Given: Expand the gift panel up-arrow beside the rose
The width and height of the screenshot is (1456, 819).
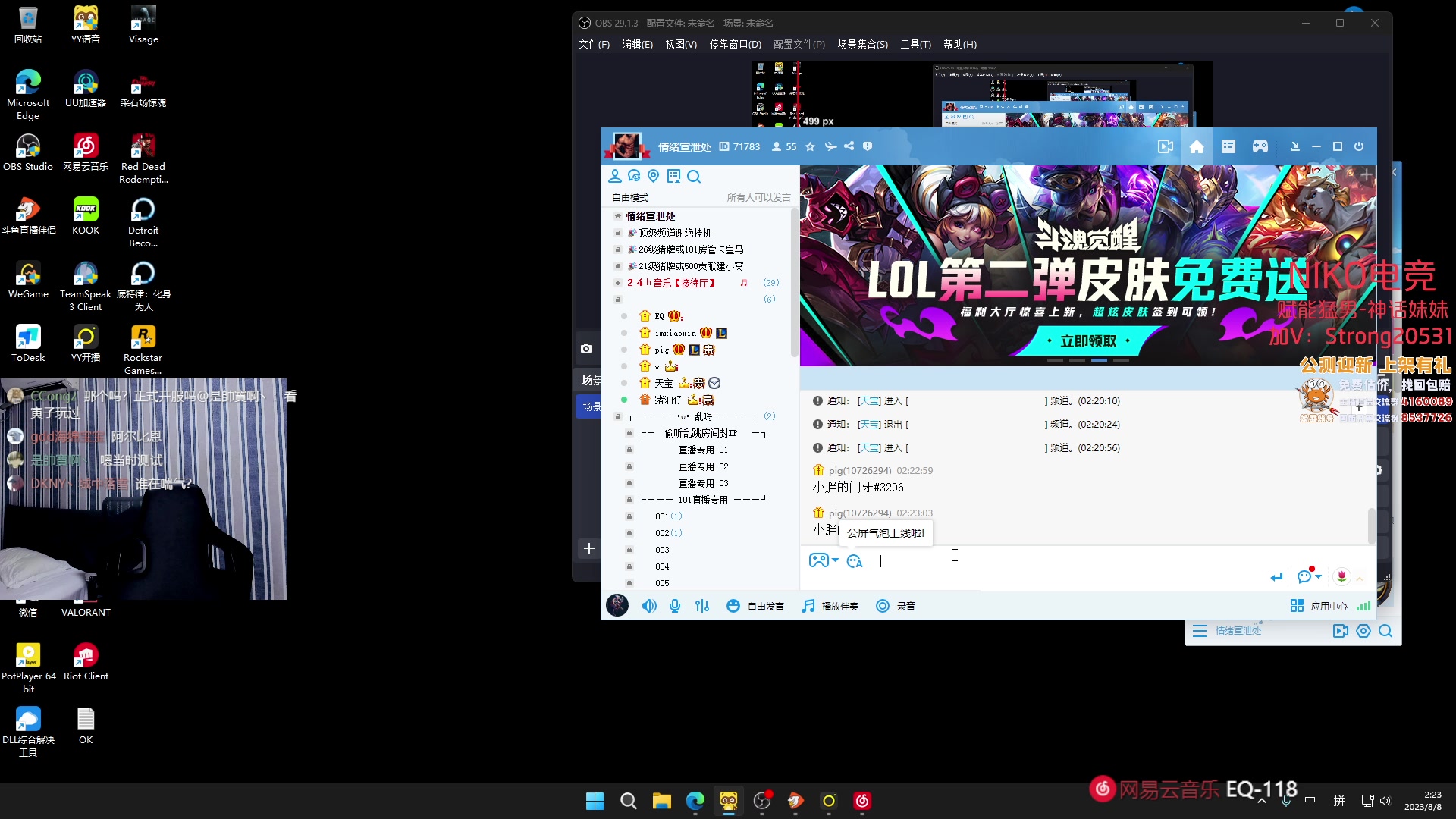Looking at the screenshot, I should coord(1360,579).
